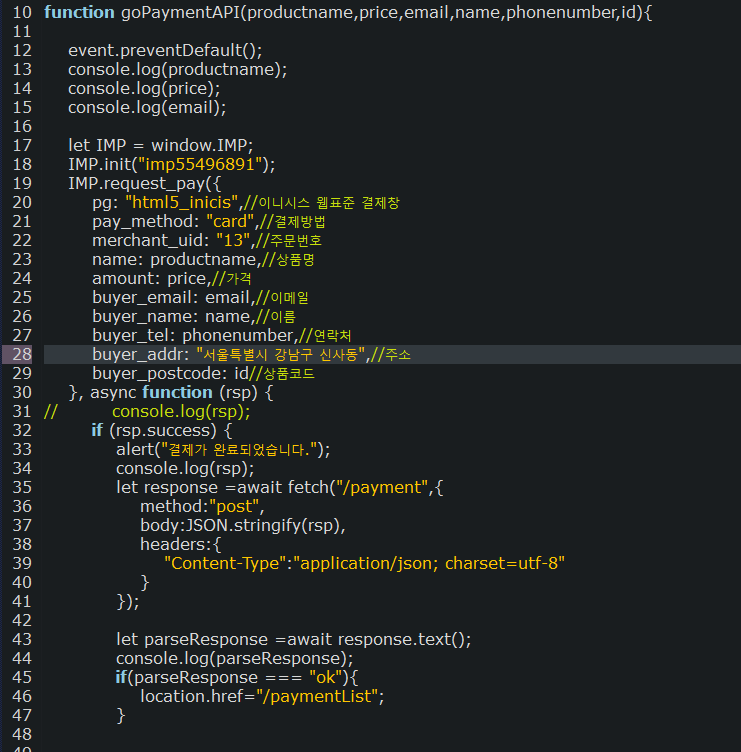Click 'let parseResponse' on line 43
The image size is (741, 752).
192,639
